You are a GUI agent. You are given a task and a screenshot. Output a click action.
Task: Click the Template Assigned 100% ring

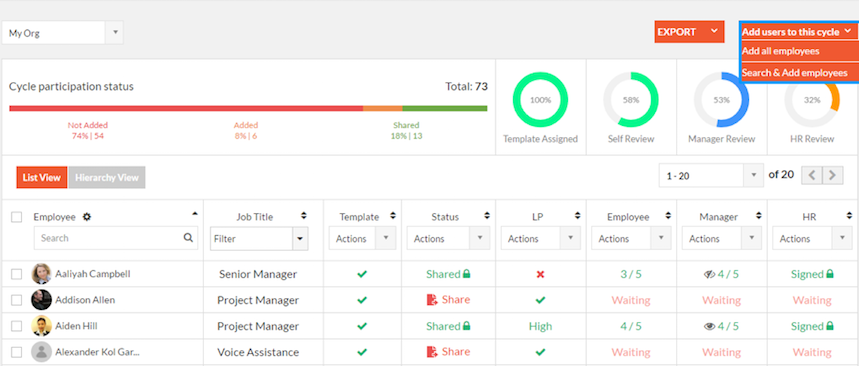[540, 100]
